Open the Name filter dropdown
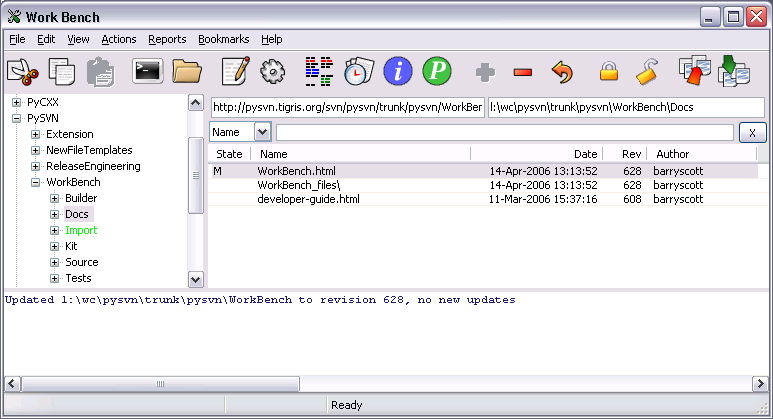The height and width of the screenshot is (419, 773). 262,132
